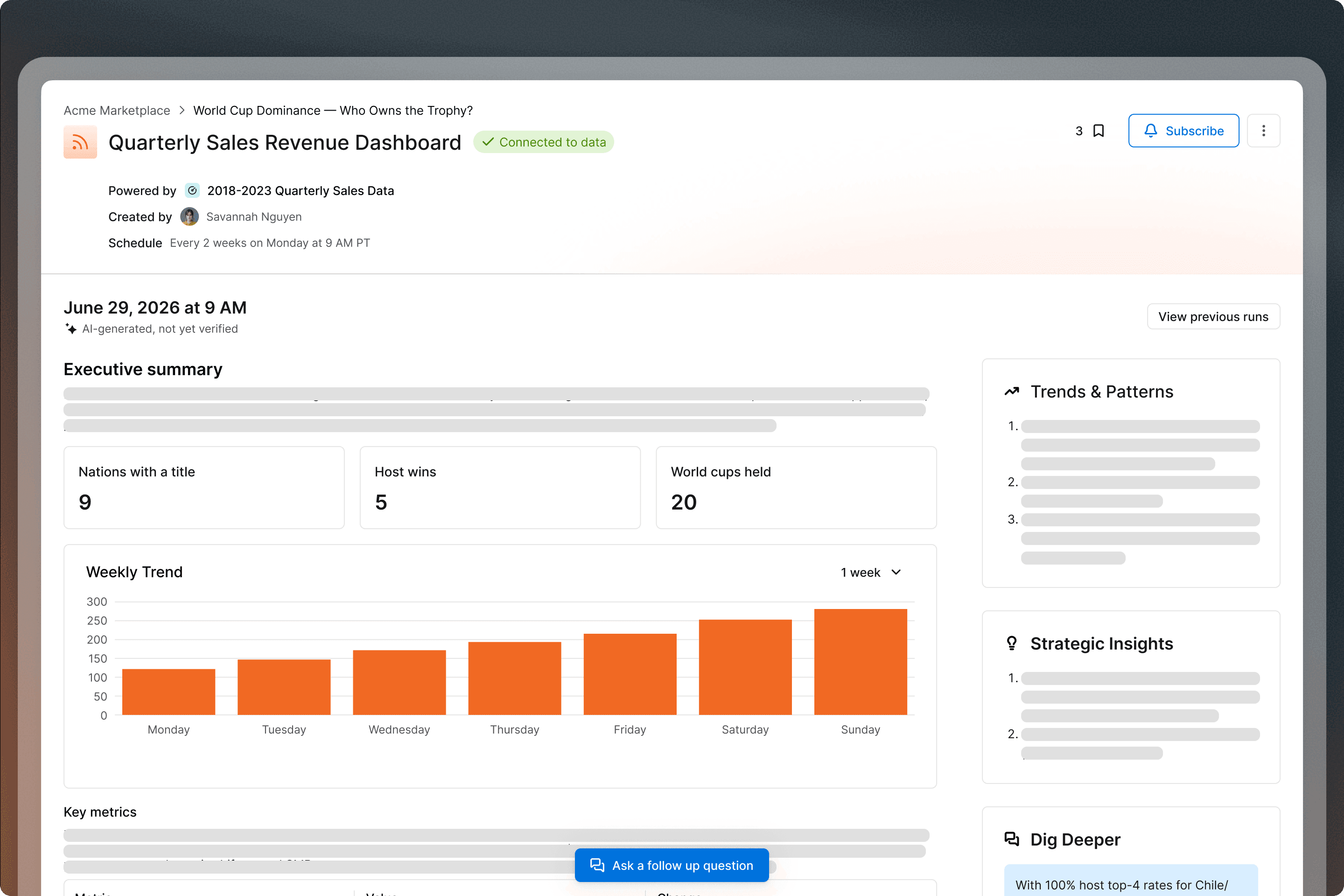Image resolution: width=1344 pixels, height=896 pixels.
Task: Click the Quarterly Sales Revenue Dashboard title
Action: (285, 142)
